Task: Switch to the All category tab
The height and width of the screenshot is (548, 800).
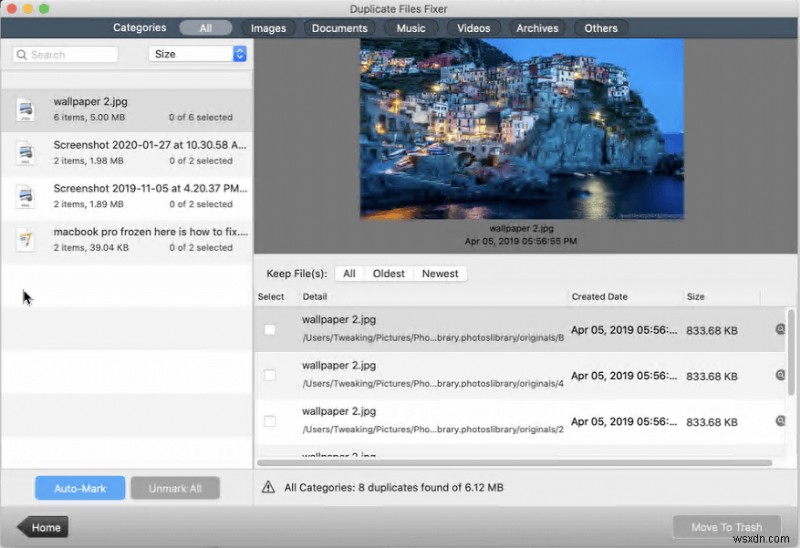Action: [206, 28]
